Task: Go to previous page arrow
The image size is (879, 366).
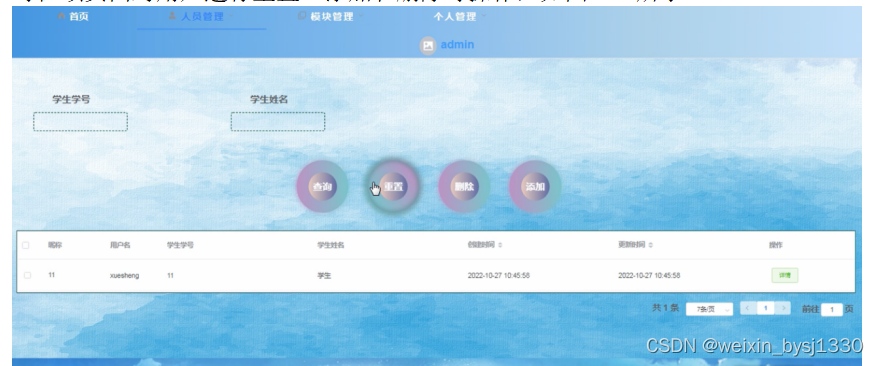Action: [748, 308]
